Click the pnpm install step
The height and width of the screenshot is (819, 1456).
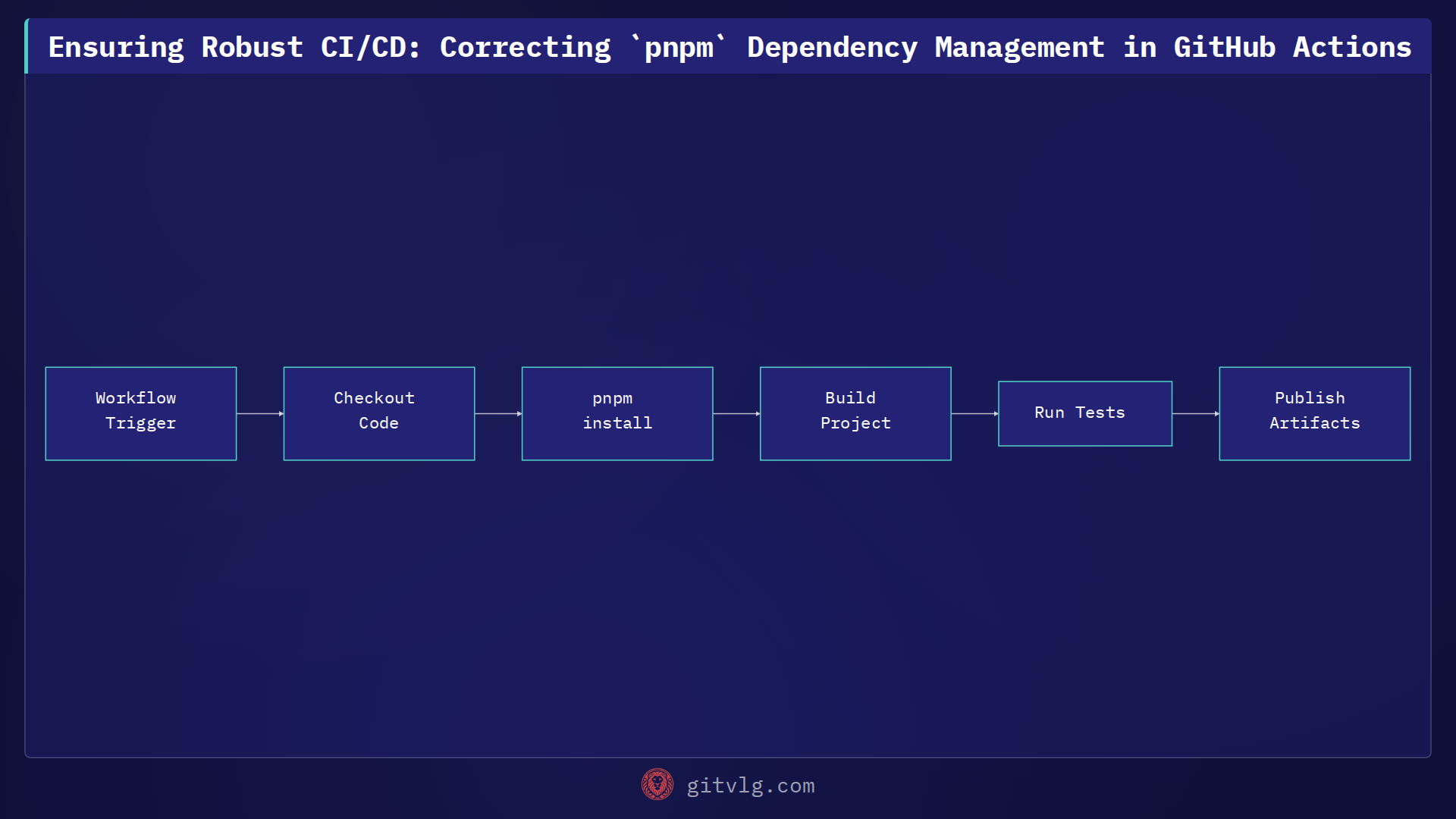coord(617,413)
